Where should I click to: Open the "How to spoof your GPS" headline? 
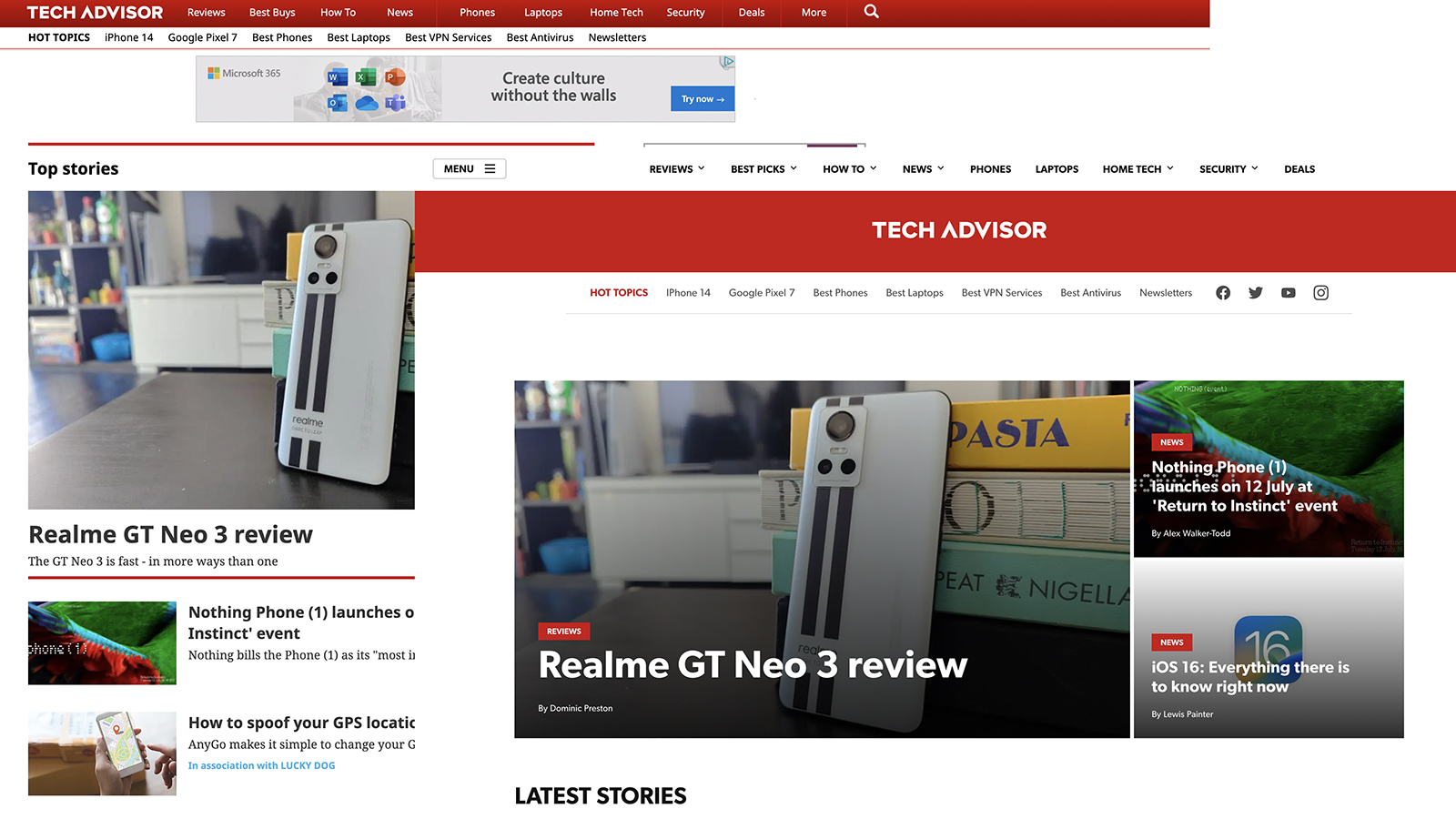301,723
